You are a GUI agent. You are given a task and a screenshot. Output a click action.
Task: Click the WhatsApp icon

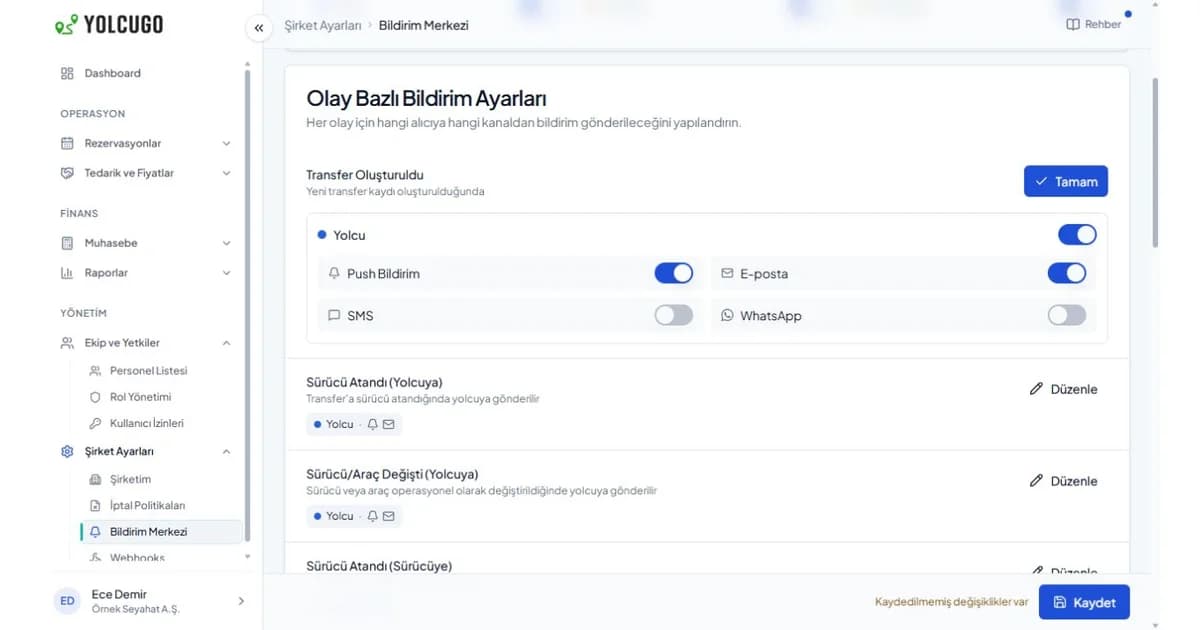pyautogui.click(x=727, y=315)
